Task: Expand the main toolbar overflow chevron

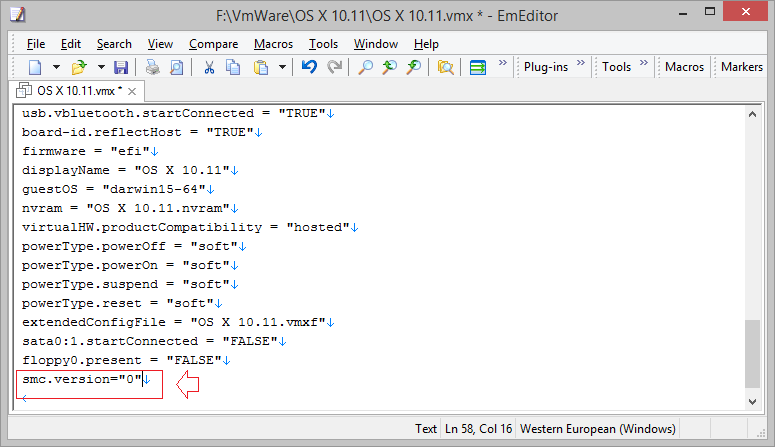Action: (503, 63)
